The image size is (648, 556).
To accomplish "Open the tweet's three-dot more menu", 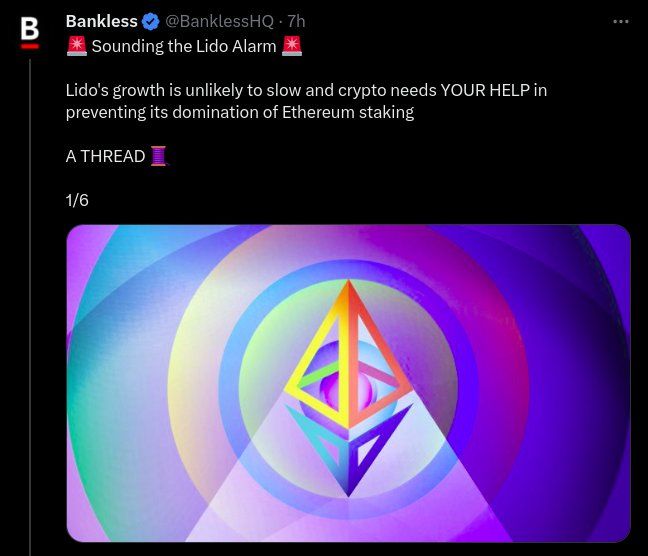I will pyautogui.click(x=620, y=21).
